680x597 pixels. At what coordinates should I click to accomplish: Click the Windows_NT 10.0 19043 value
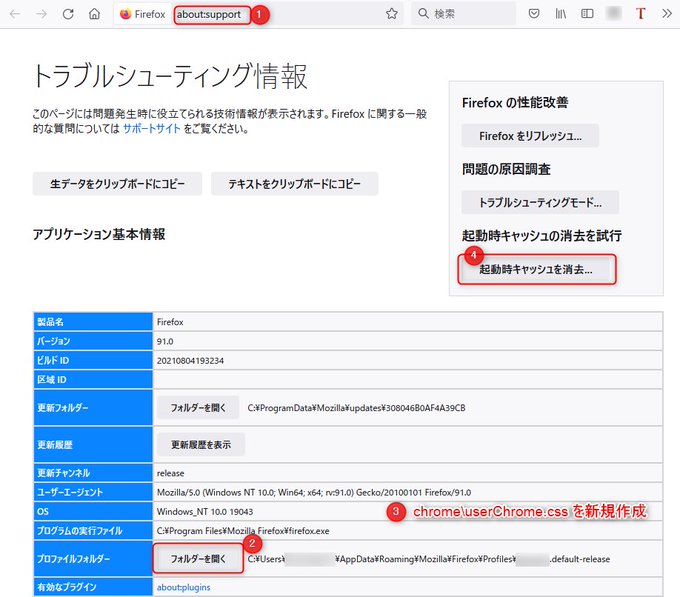(205, 512)
